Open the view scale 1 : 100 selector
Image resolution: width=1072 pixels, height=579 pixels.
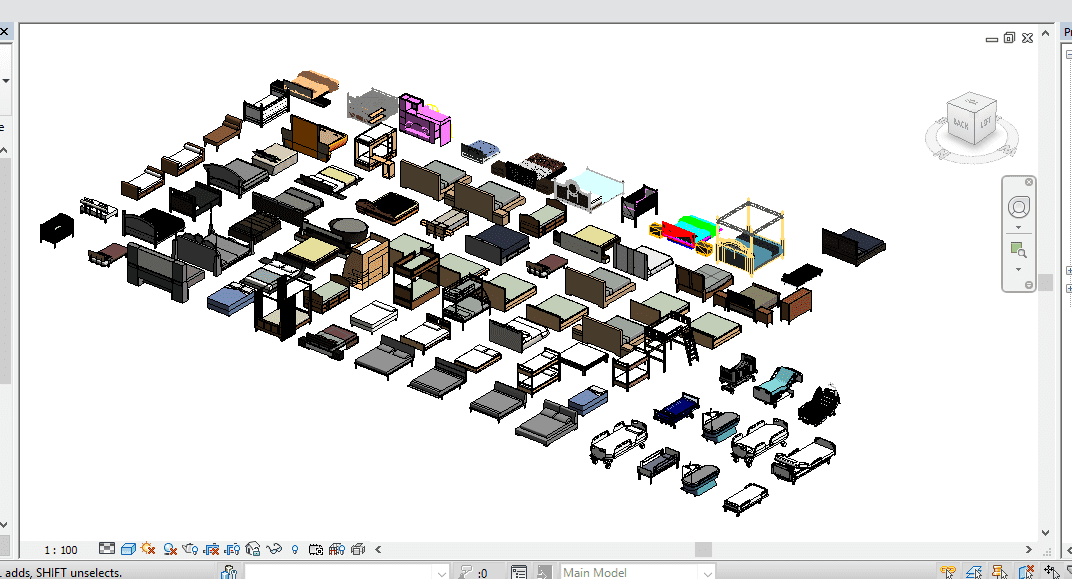click(x=61, y=550)
